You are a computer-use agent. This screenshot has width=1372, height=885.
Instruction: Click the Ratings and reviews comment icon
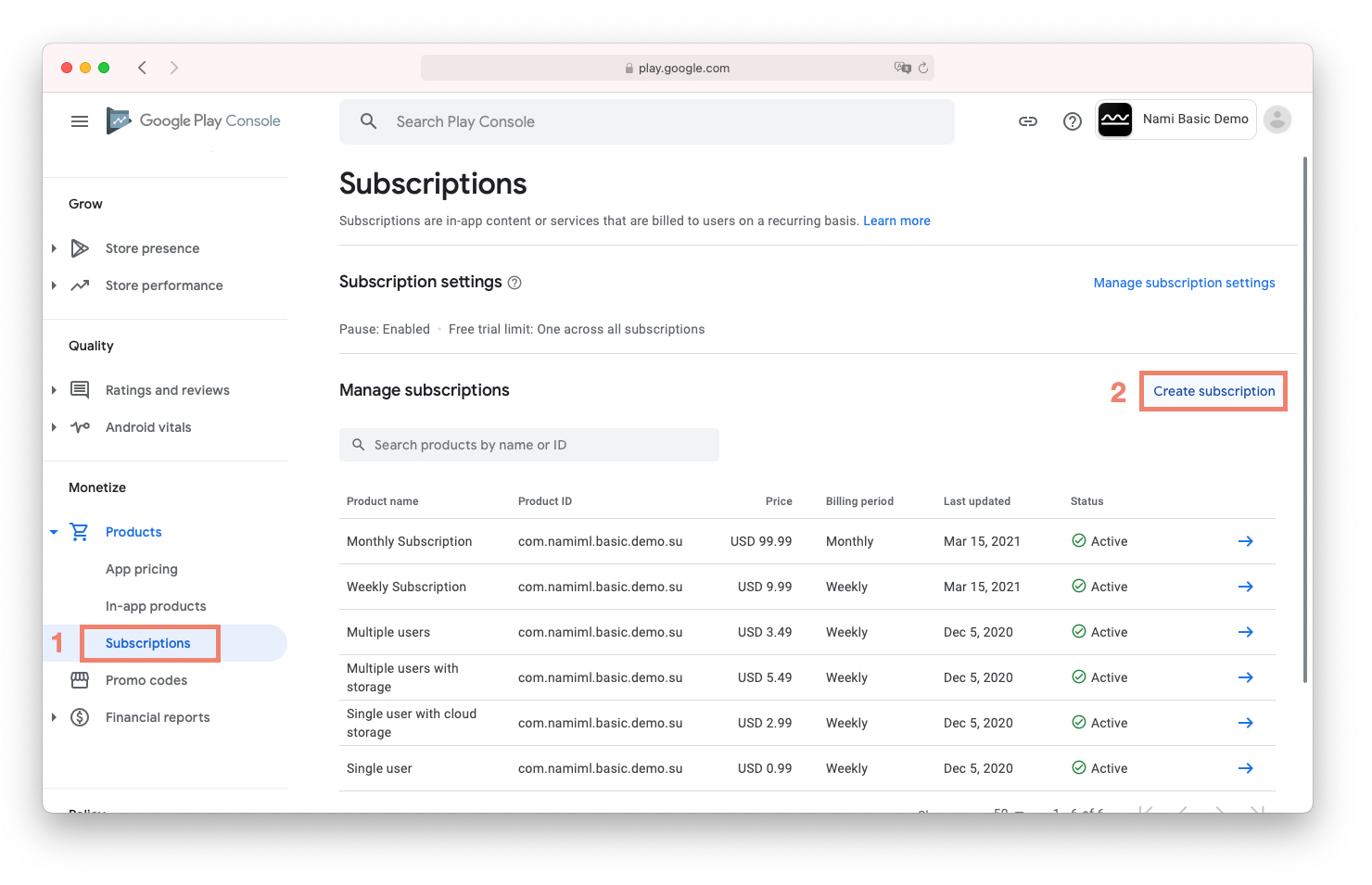click(x=80, y=390)
